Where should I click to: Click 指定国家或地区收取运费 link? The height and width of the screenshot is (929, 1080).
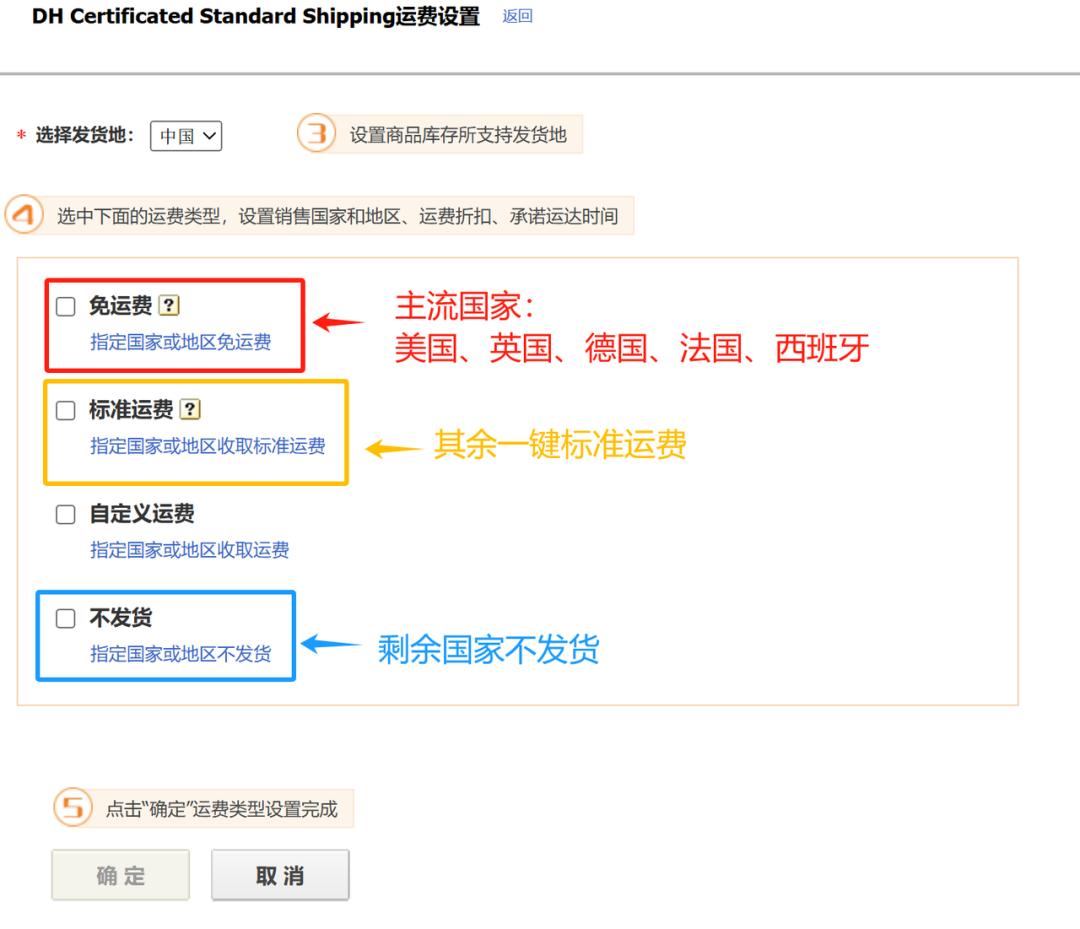coord(189,549)
